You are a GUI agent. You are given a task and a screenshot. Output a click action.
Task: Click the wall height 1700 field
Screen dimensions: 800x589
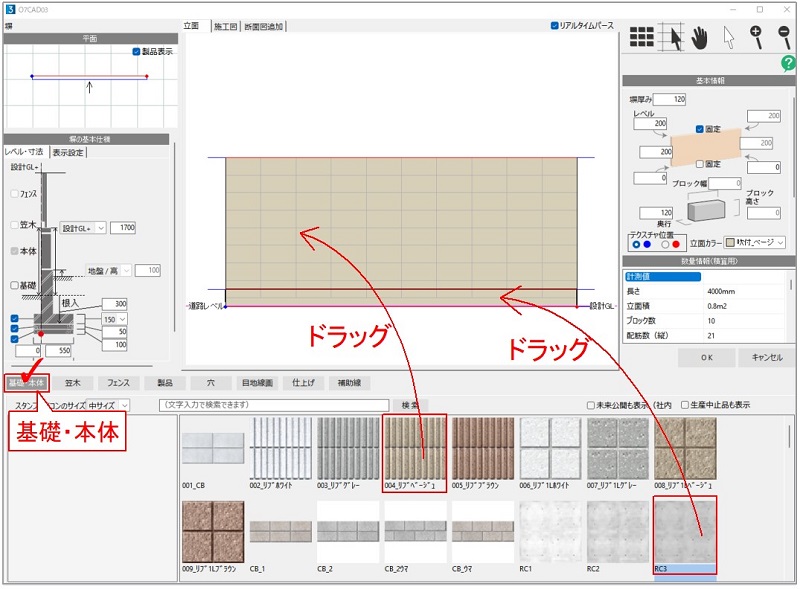[x=123, y=228]
